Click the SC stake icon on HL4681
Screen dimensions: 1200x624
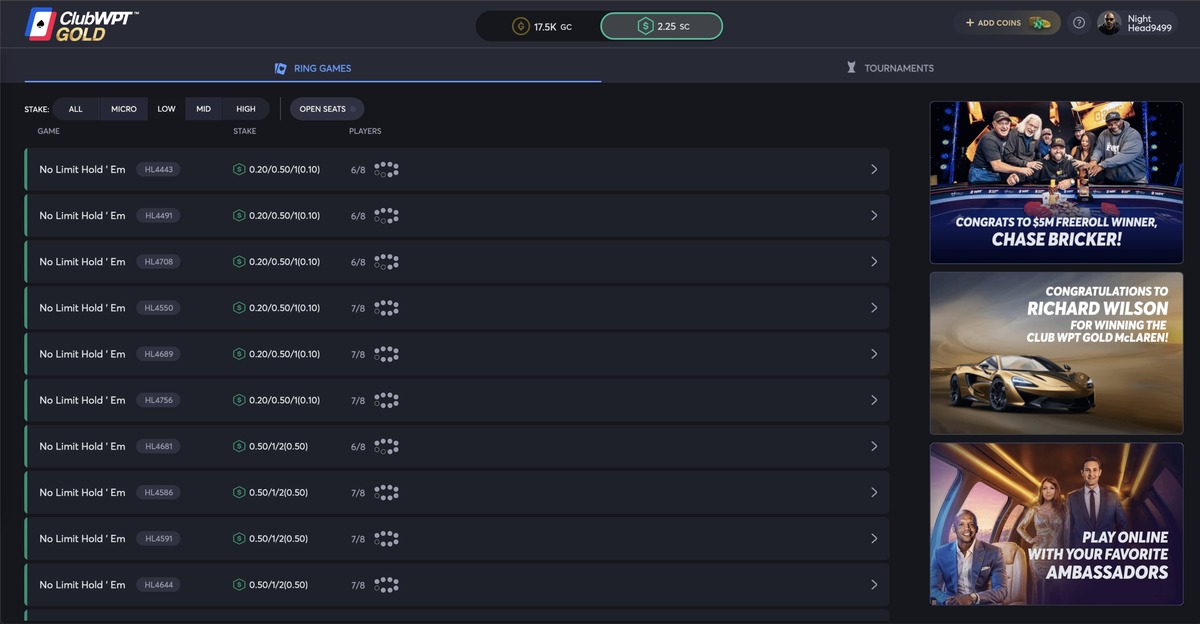239,447
